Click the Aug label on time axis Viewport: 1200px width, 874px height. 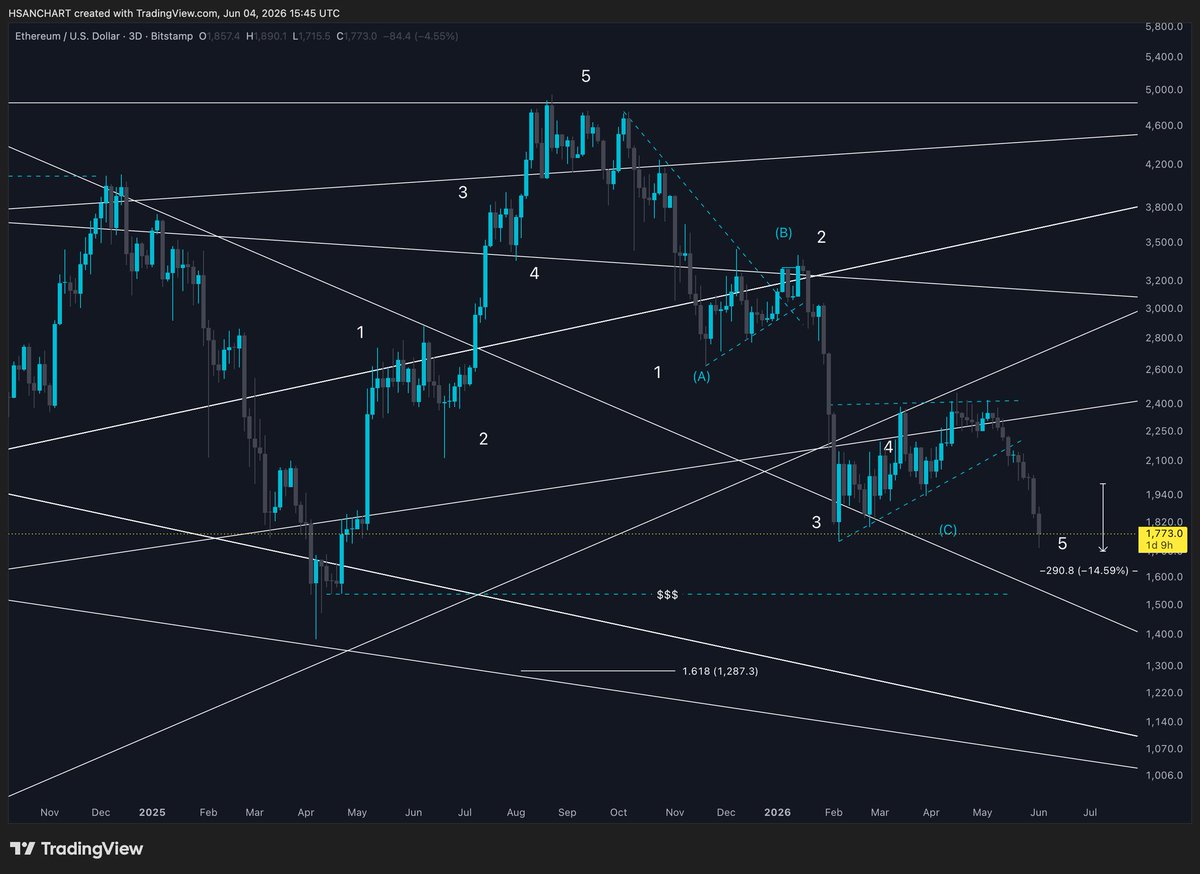517,813
